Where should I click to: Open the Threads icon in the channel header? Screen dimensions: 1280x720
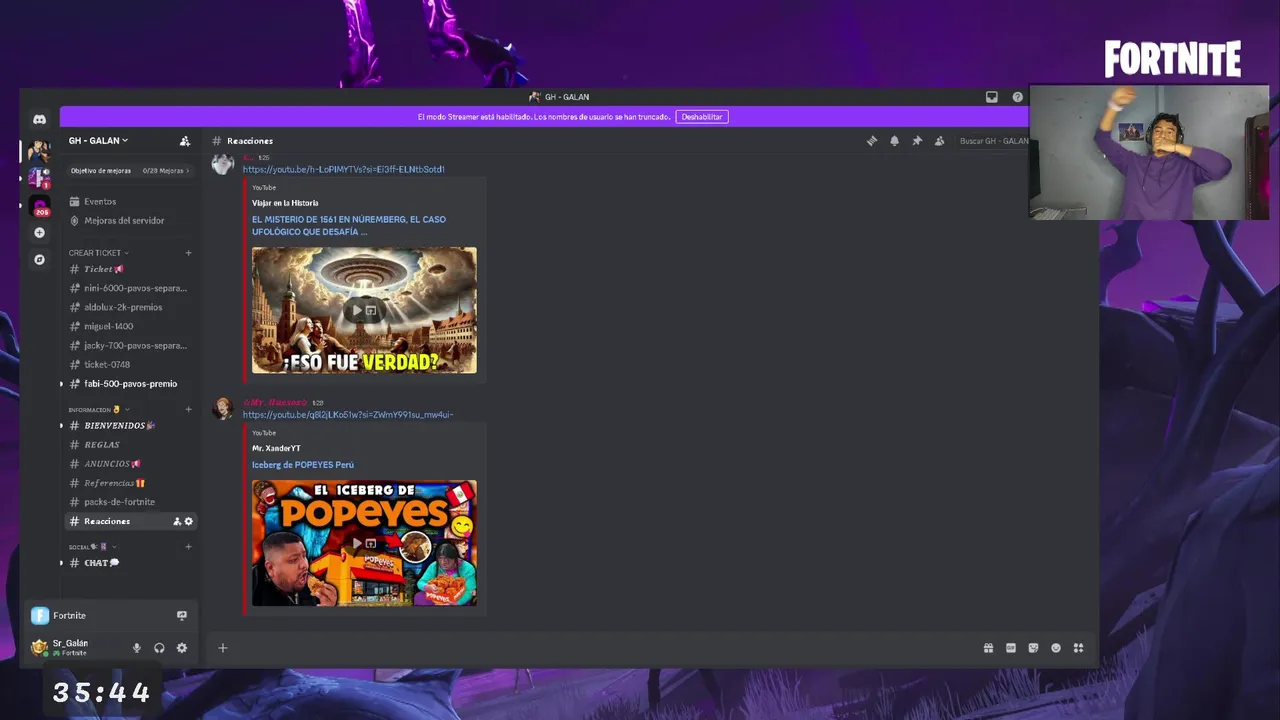(x=872, y=141)
